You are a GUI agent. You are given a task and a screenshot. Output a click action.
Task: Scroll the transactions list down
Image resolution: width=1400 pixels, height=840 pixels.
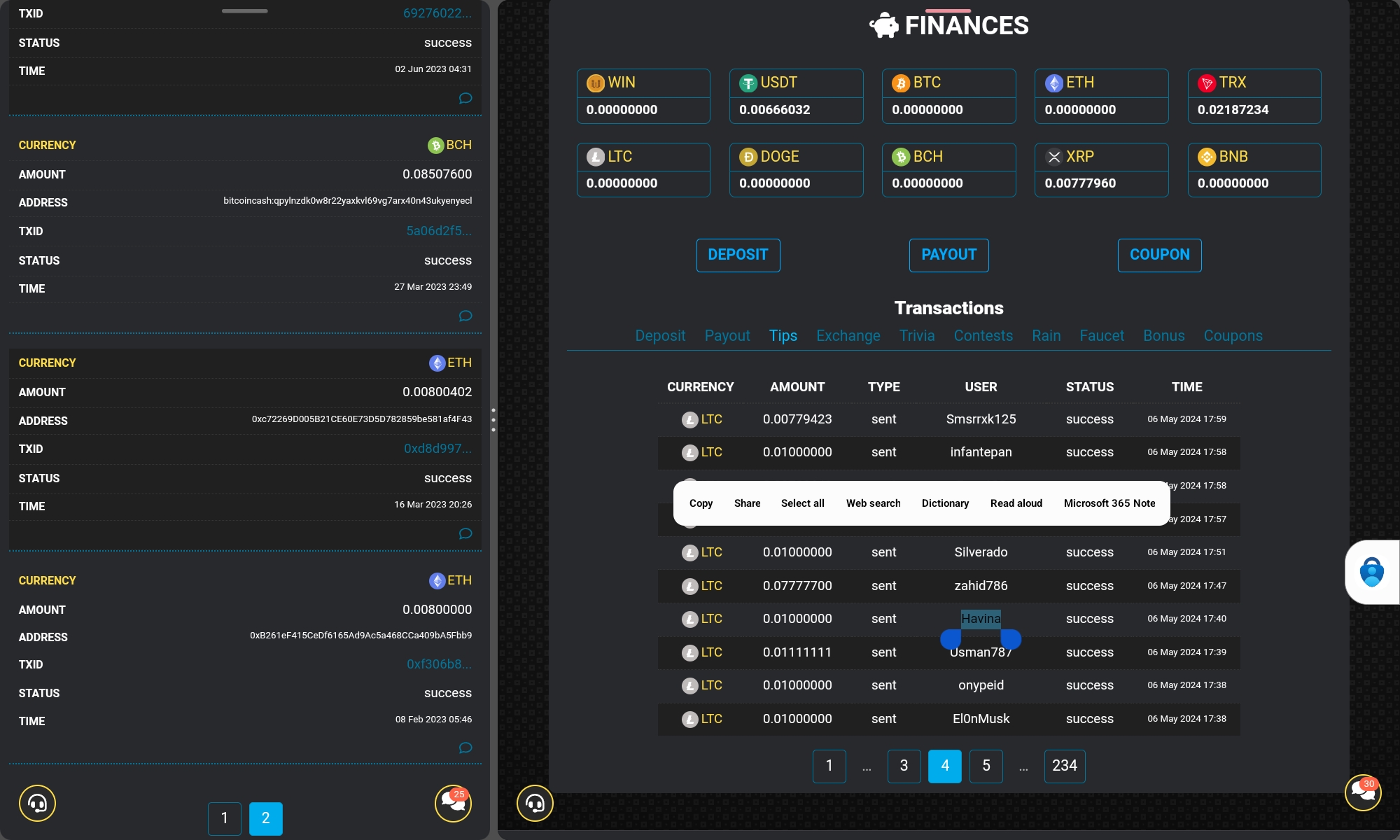[x=986, y=765]
